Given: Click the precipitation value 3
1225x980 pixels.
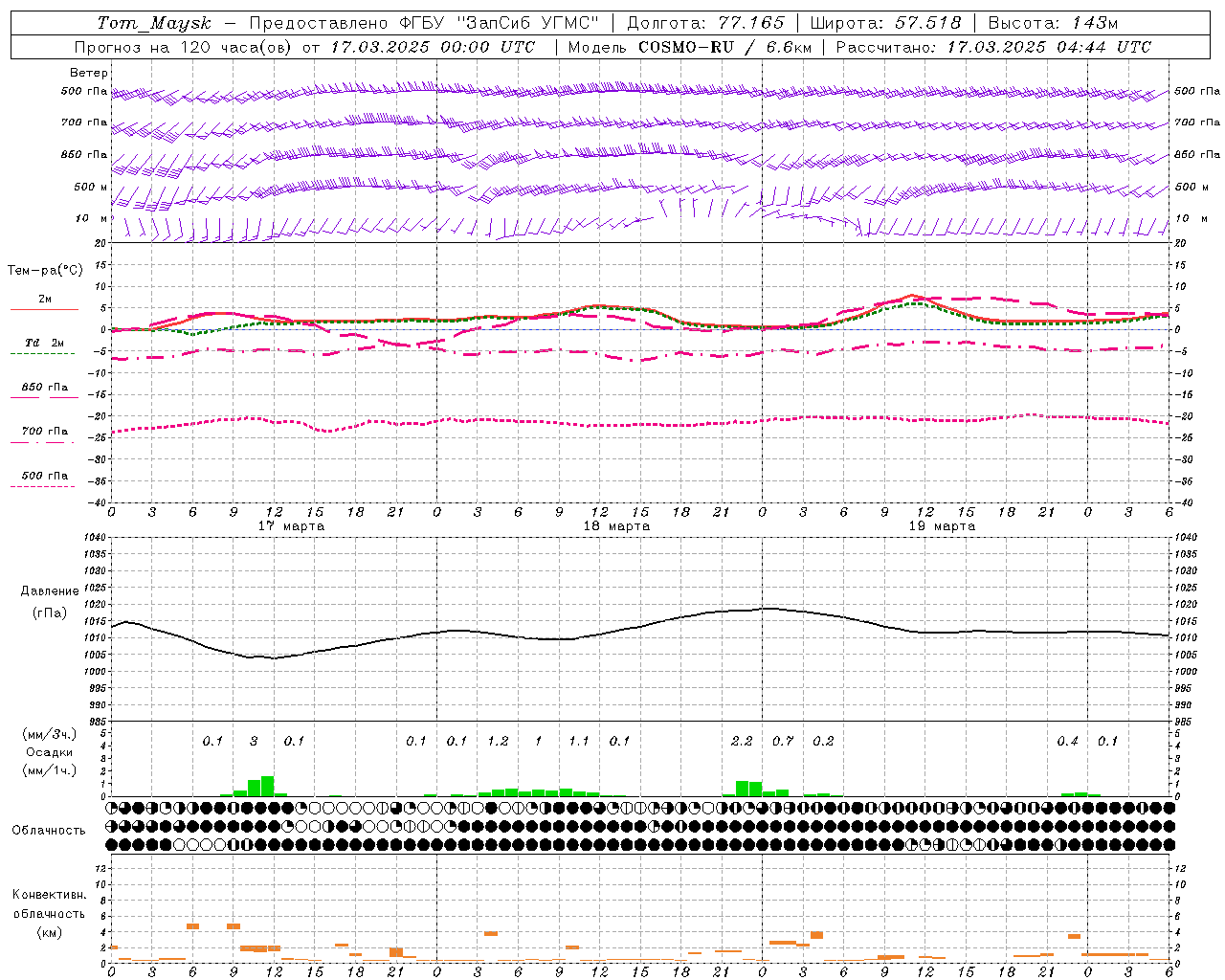Looking at the screenshot, I should [x=254, y=741].
